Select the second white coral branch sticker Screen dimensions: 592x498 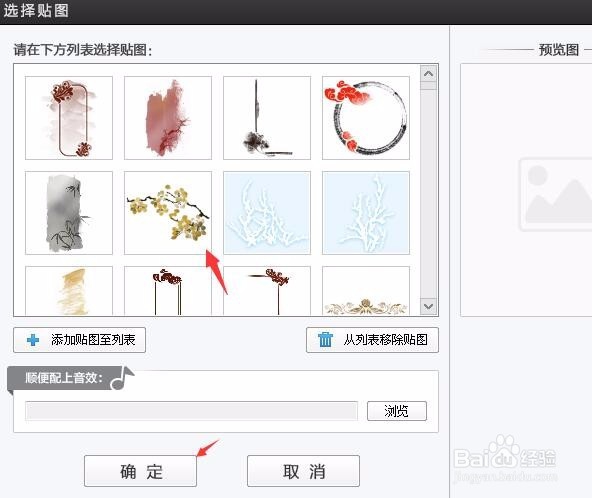365,213
